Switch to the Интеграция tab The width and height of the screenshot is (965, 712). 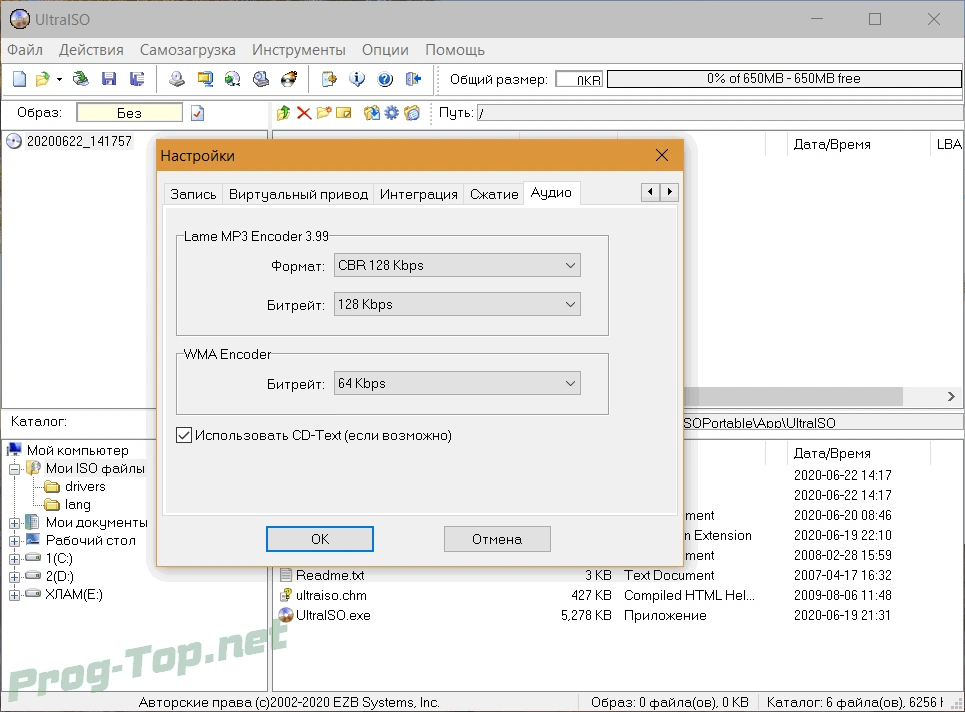(418, 194)
